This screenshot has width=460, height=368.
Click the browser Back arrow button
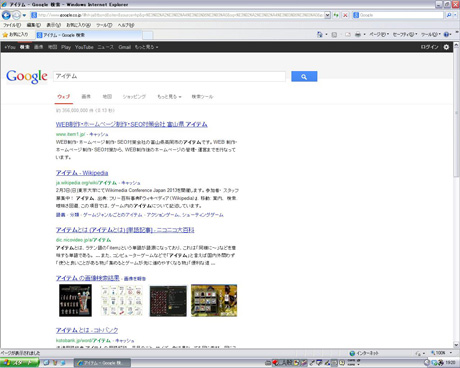(6, 15)
